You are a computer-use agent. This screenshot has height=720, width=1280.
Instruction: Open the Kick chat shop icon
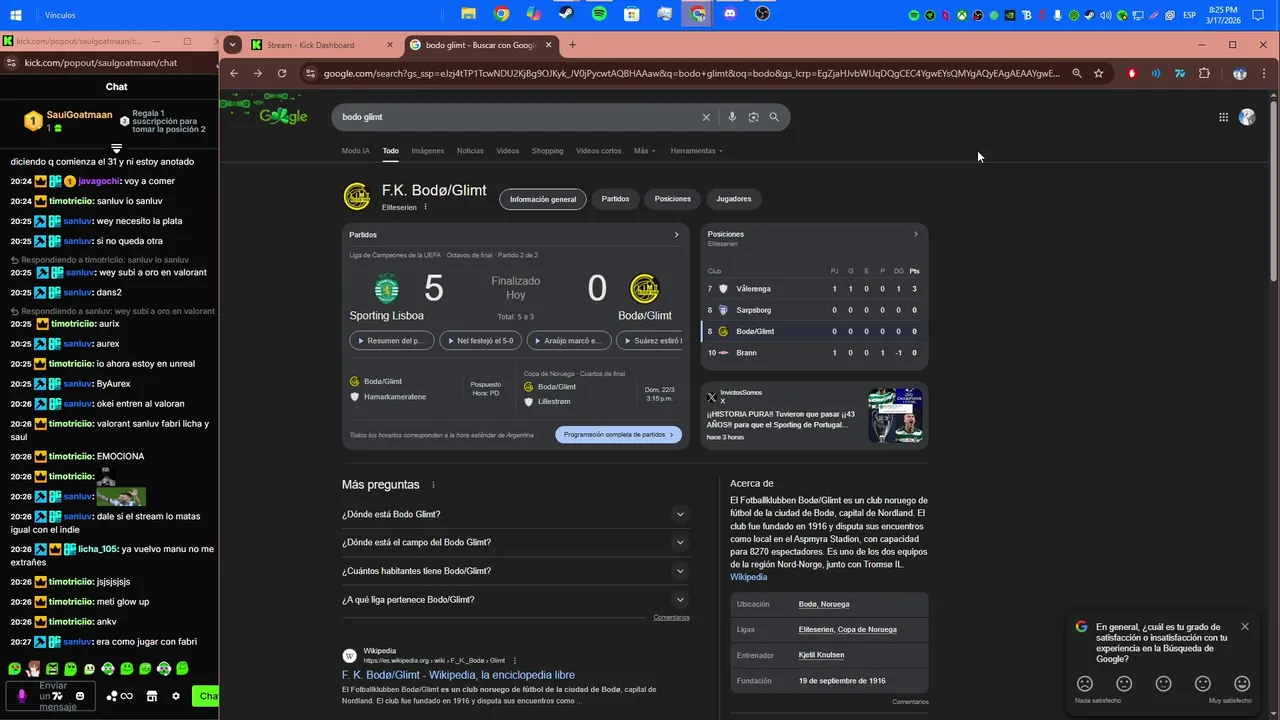[x=152, y=696]
